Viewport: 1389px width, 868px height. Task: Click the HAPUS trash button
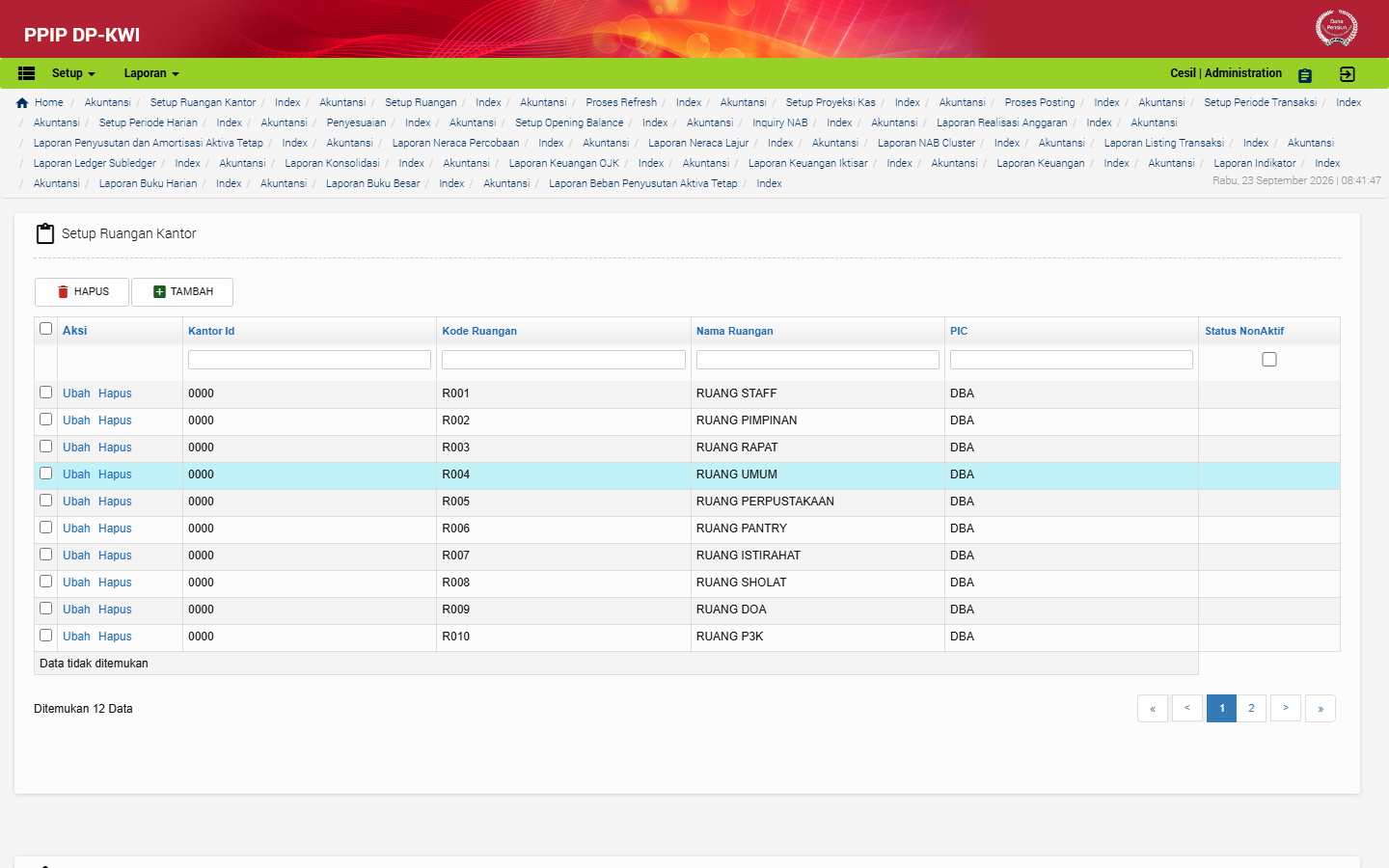tap(82, 292)
